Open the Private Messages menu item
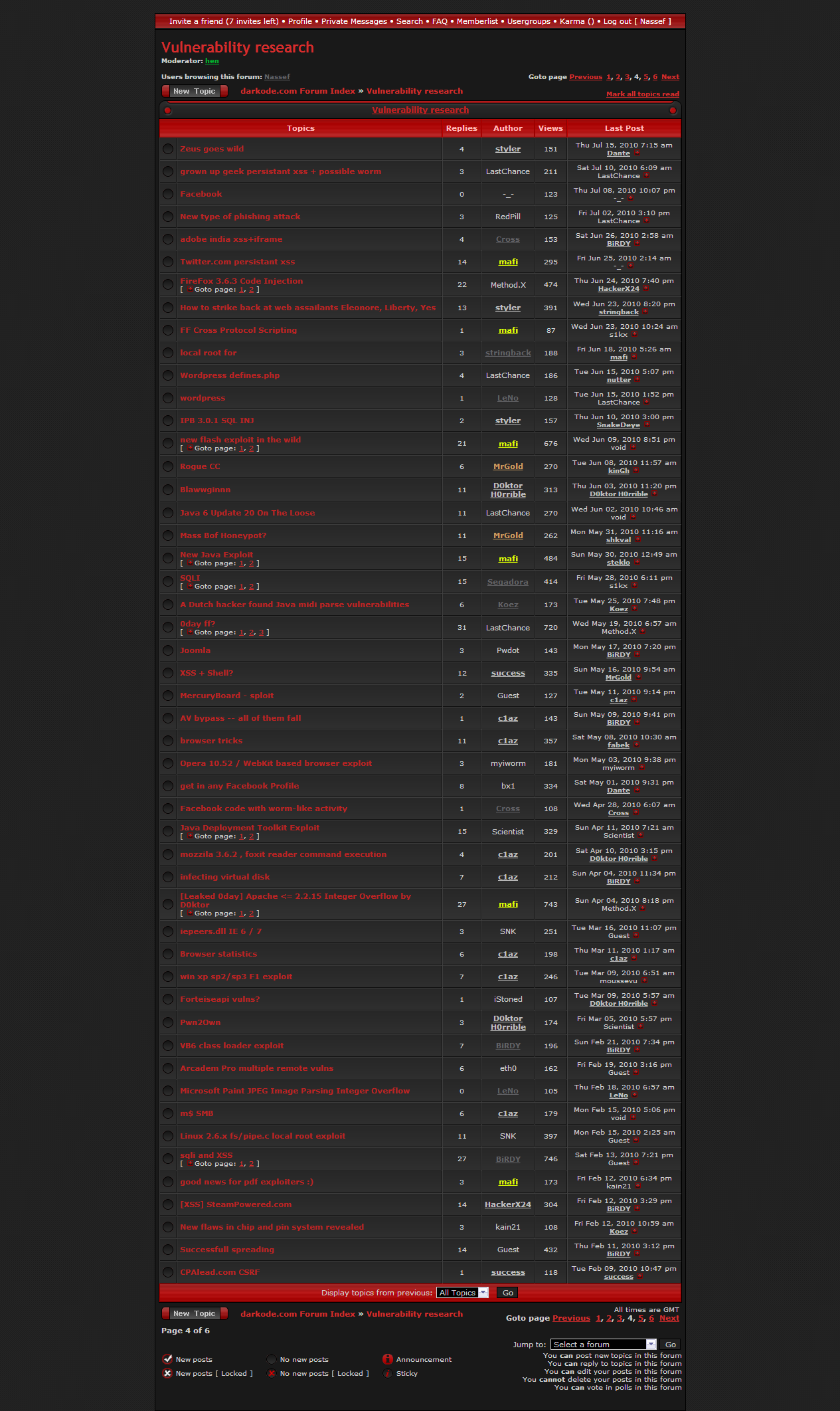 click(x=354, y=21)
